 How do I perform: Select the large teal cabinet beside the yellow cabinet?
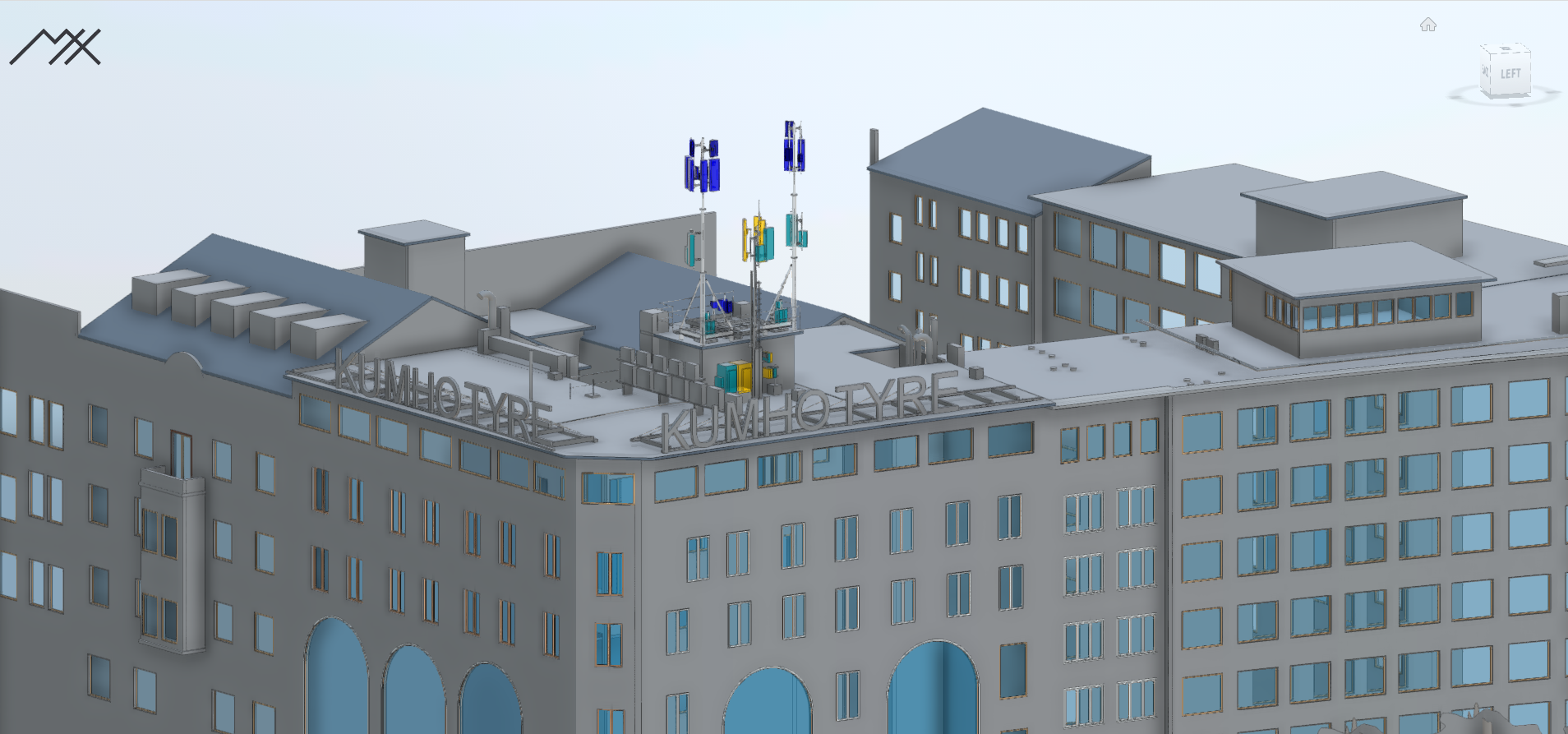click(x=726, y=376)
